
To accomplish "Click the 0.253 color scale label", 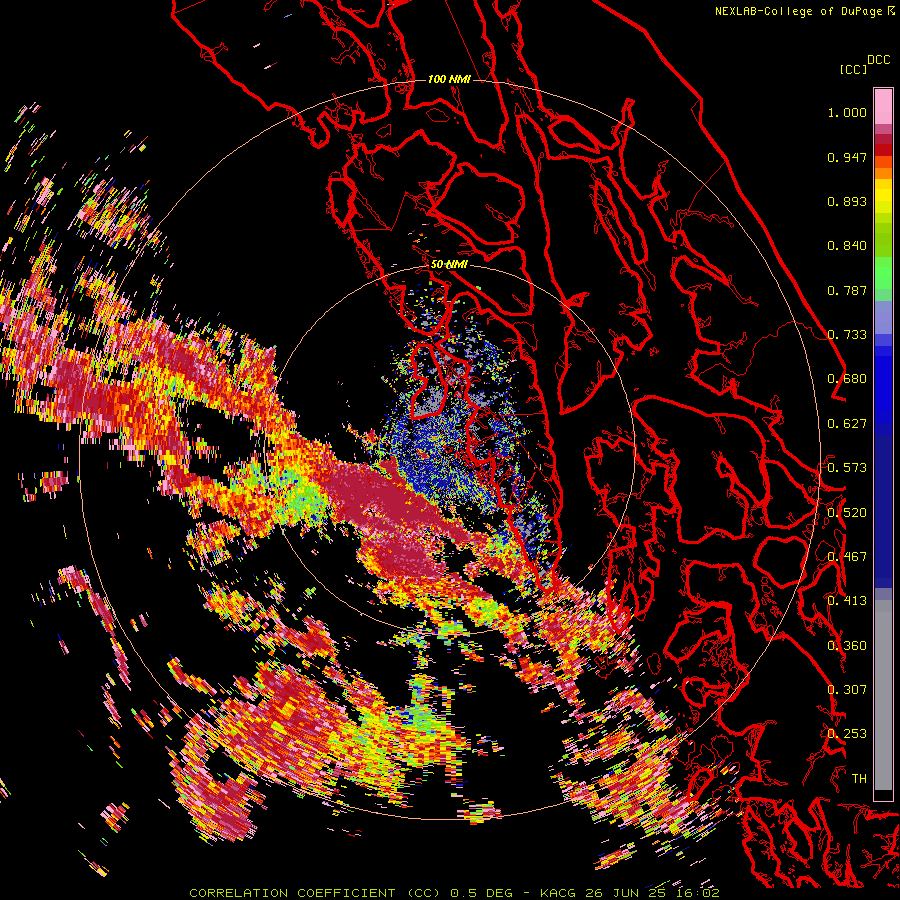I will [847, 734].
